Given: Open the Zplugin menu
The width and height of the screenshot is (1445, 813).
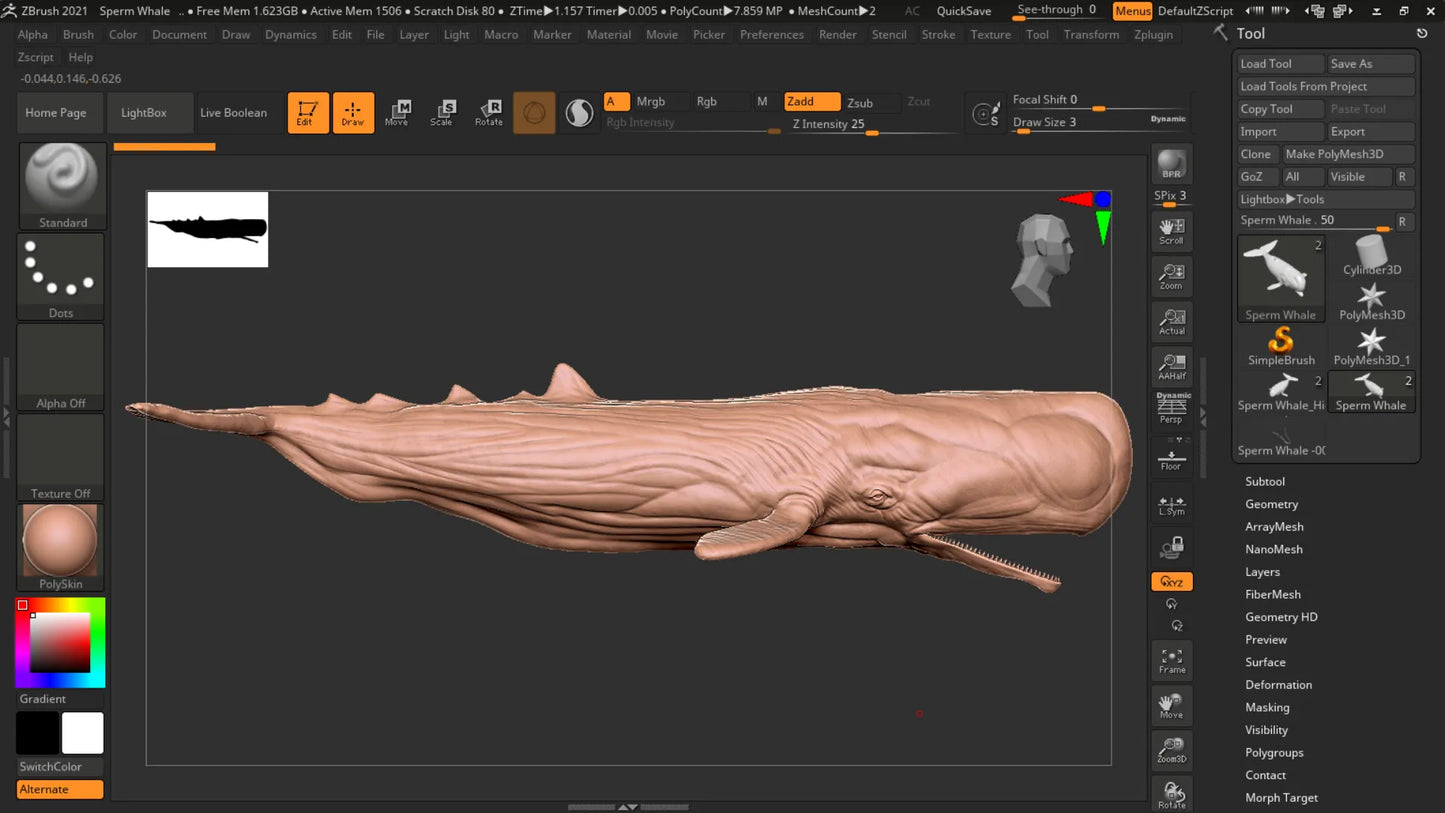Looking at the screenshot, I should tap(1153, 34).
